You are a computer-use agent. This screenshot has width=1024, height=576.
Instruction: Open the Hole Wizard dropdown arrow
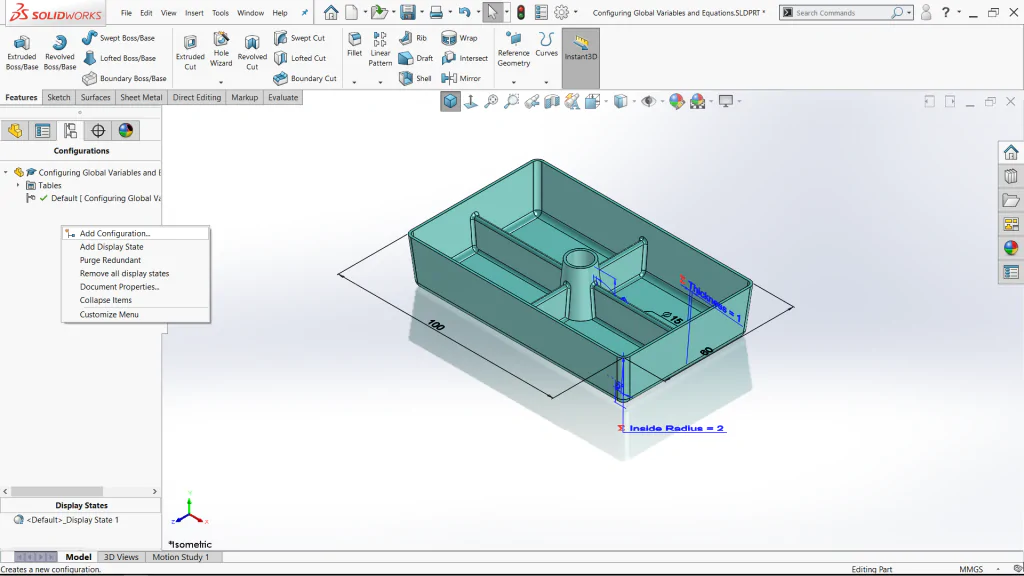click(221, 82)
